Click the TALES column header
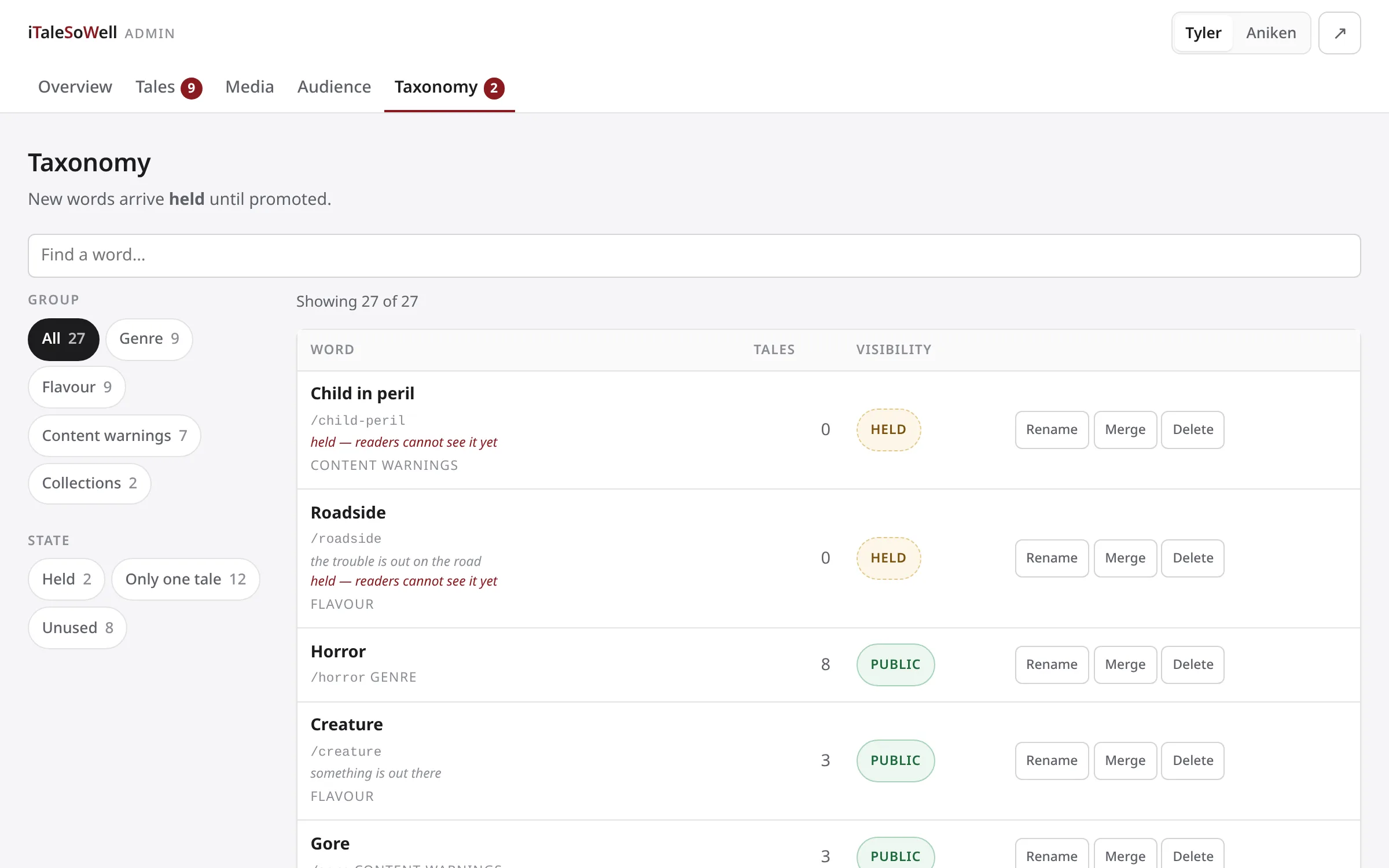 [x=774, y=350]
